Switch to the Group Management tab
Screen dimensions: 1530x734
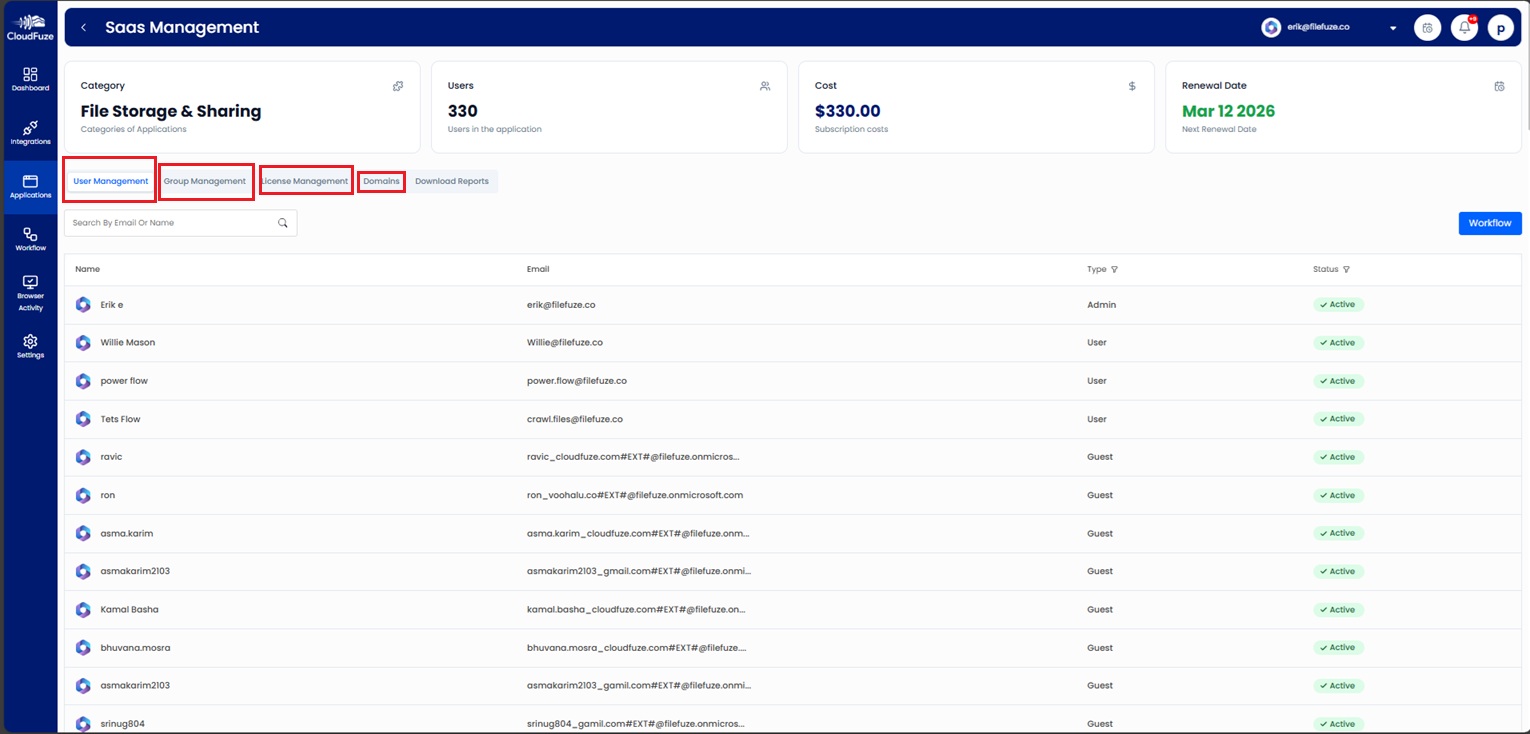pos(206,181)
